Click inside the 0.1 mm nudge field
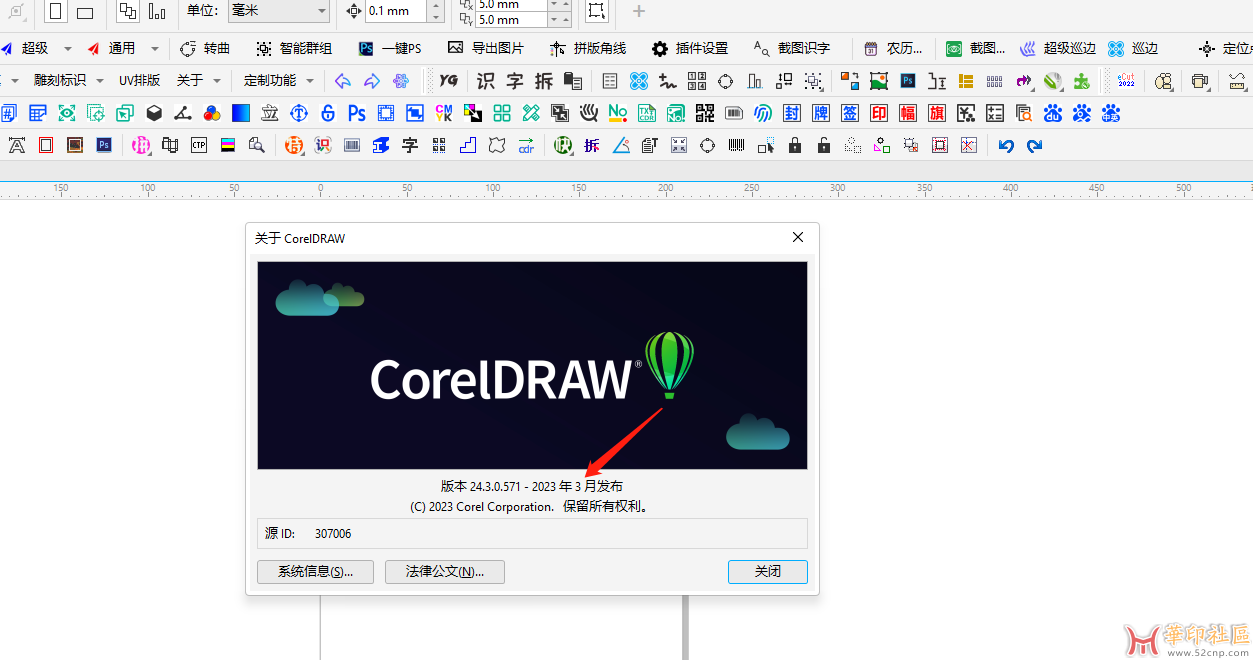 point(395,11)
